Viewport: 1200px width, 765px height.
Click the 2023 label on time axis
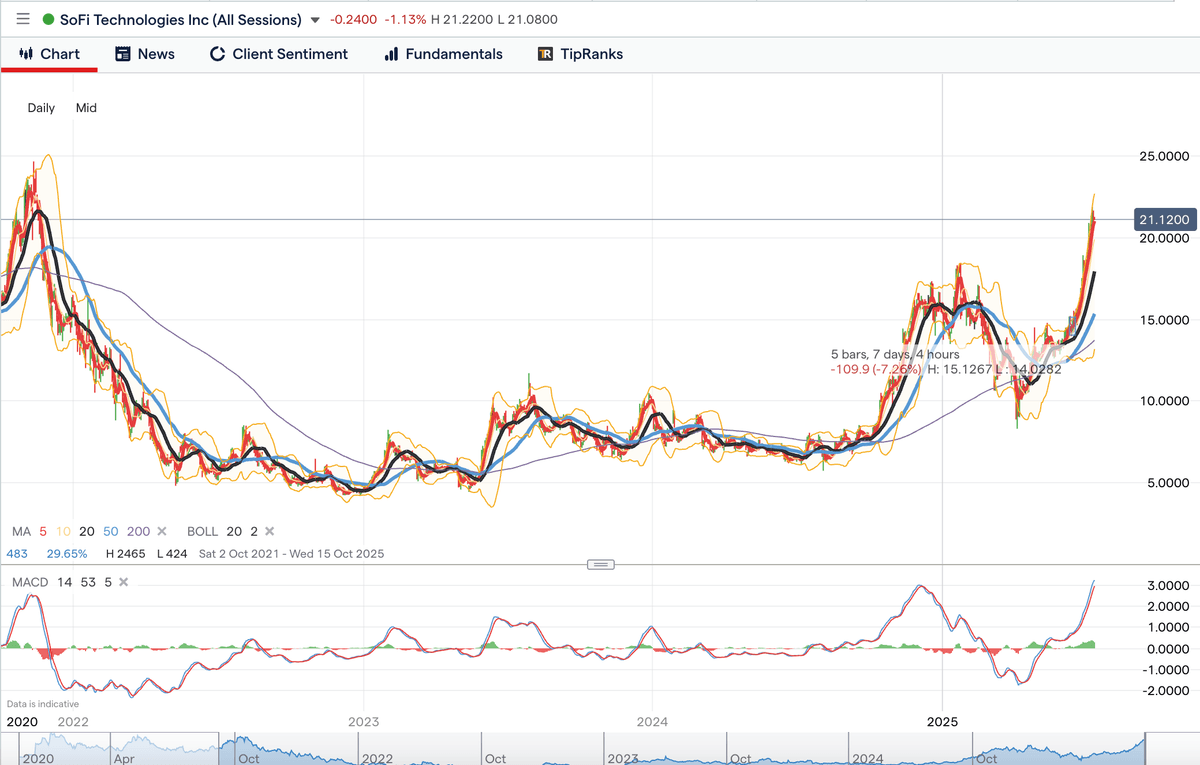pos(363,721)
